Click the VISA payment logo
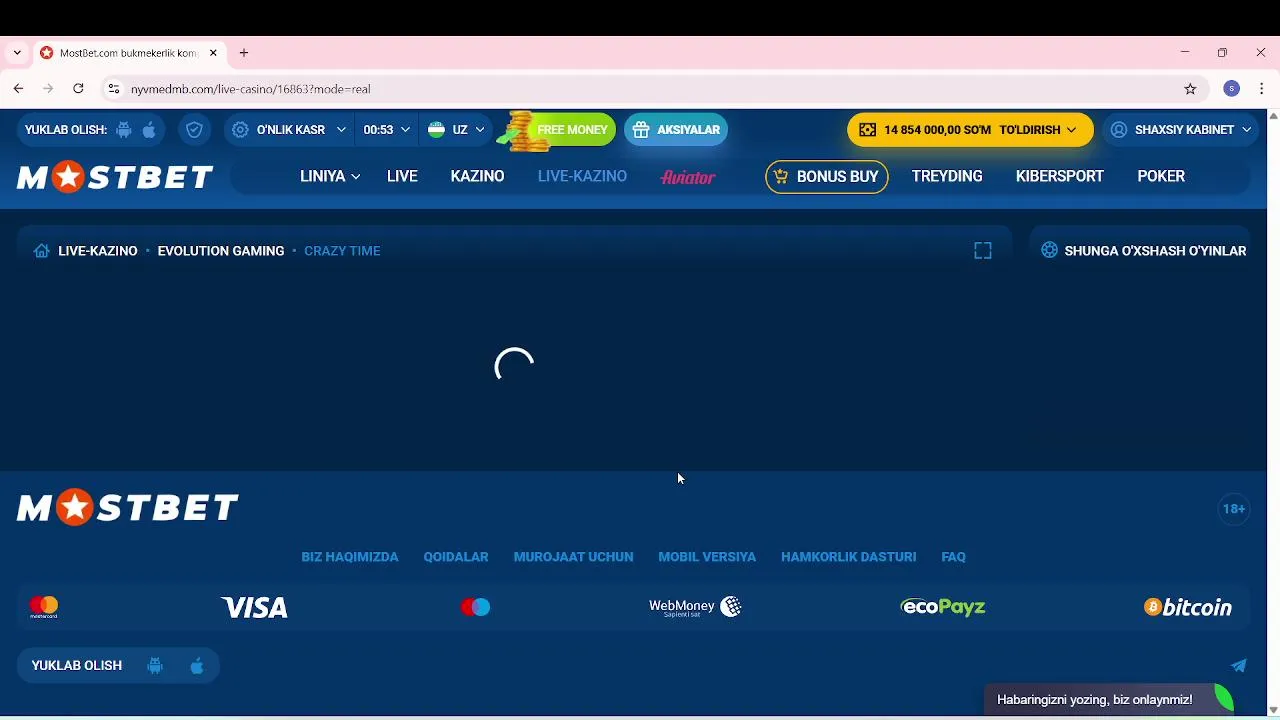Image resolution: width=1280 pixels, height=720 pixels. pyautogui.click(x=254, y=607)
